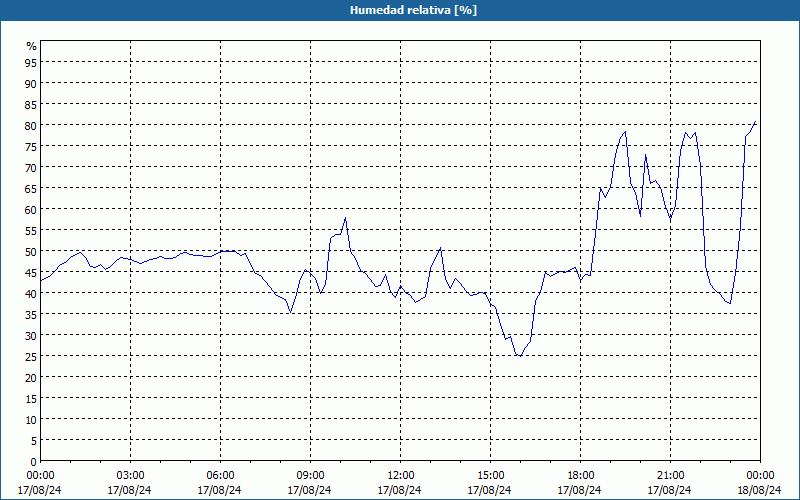The width and height of the screenshot is (800, 500).
Task: Click the "Humedad relativa [%]" chart title
Action: click(413, 10)
